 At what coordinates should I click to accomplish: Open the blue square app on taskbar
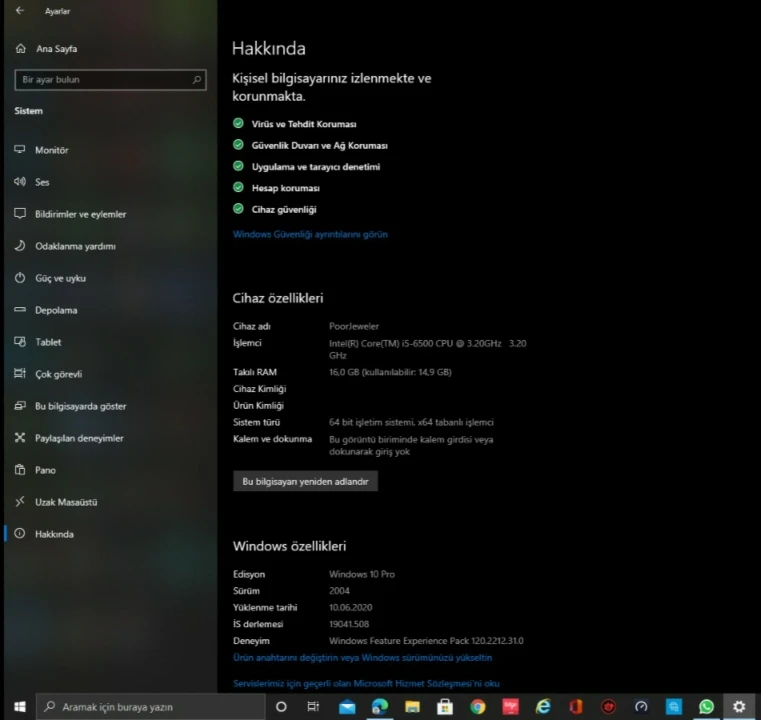coord(674,707)
